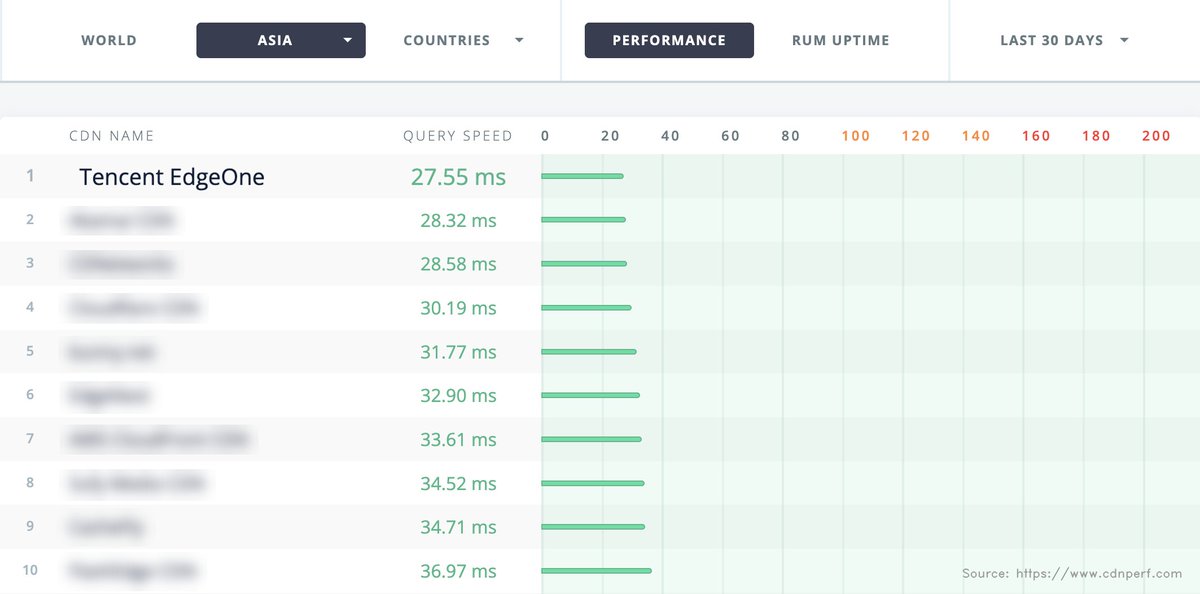Click the 34.71 ms query speed value

pos(458,527)
